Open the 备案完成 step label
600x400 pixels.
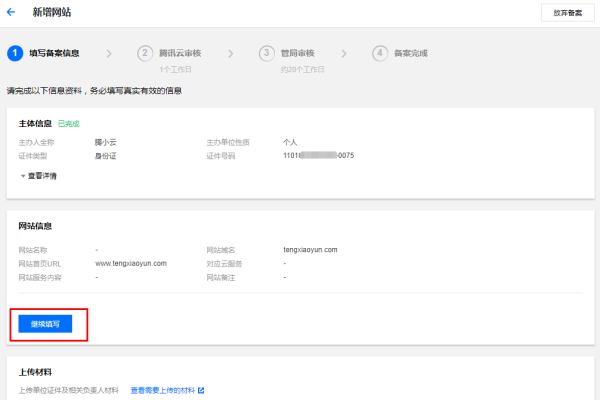coord(413,53)
